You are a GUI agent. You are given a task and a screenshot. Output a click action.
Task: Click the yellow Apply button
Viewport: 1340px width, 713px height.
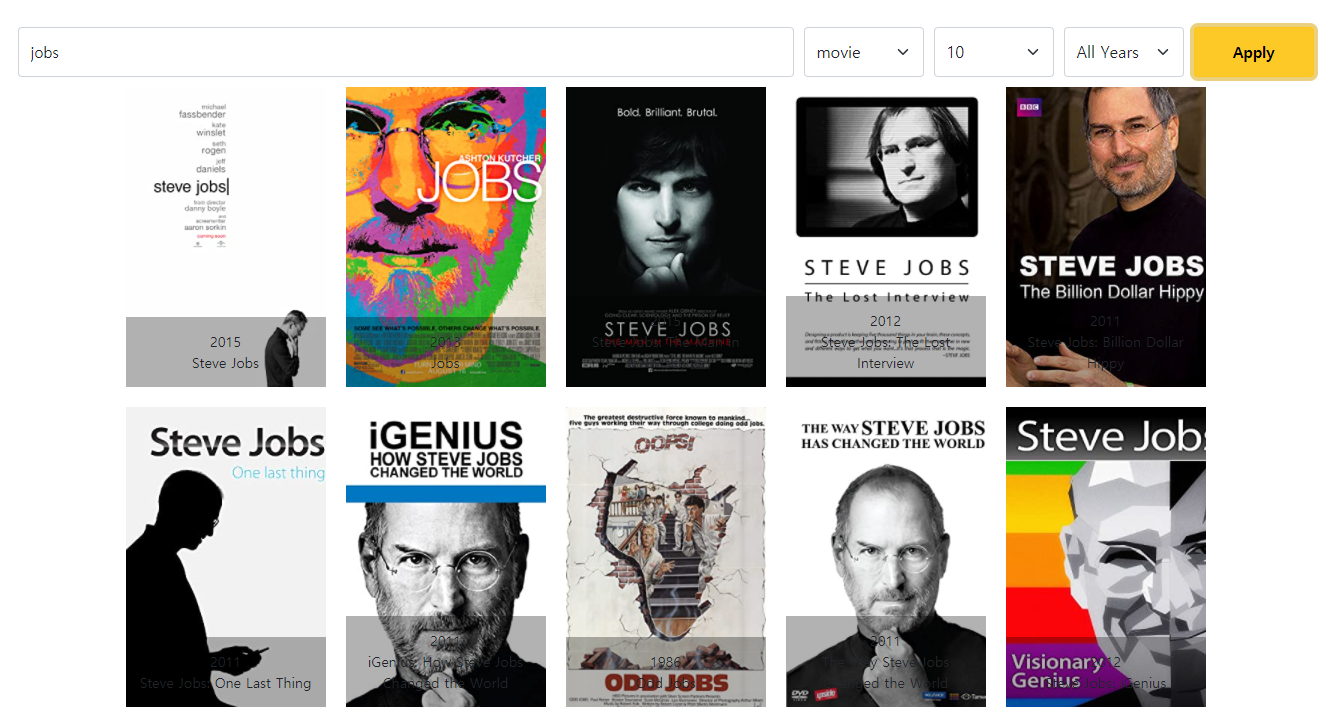coord(1254,52)
